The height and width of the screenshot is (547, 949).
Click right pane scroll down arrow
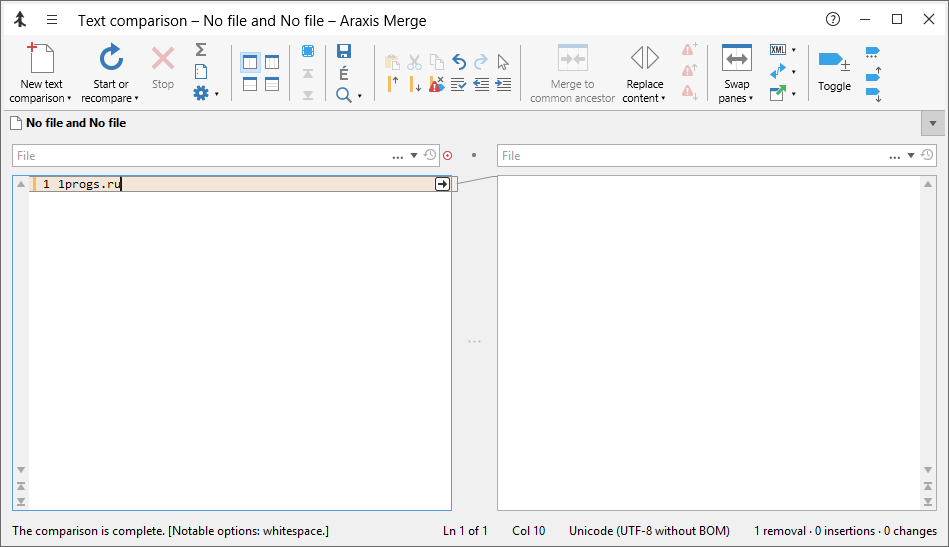(x=928, y=470)
